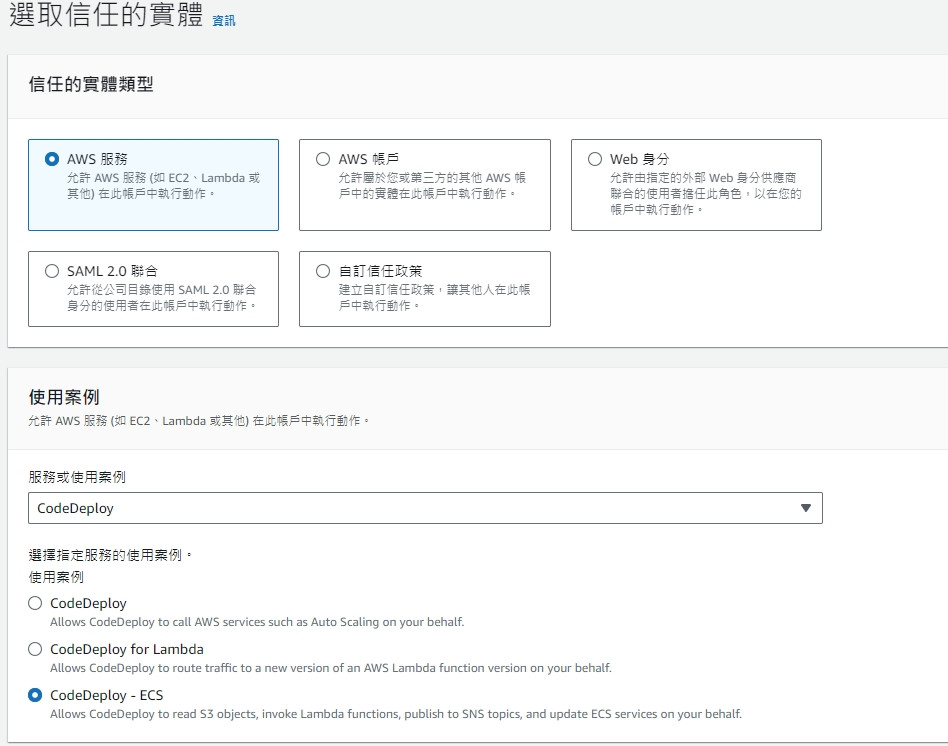948x746 pixels.
Task: Select the AWS 服務 radio option
Action: pyautogui.click(x=52, y=159)
